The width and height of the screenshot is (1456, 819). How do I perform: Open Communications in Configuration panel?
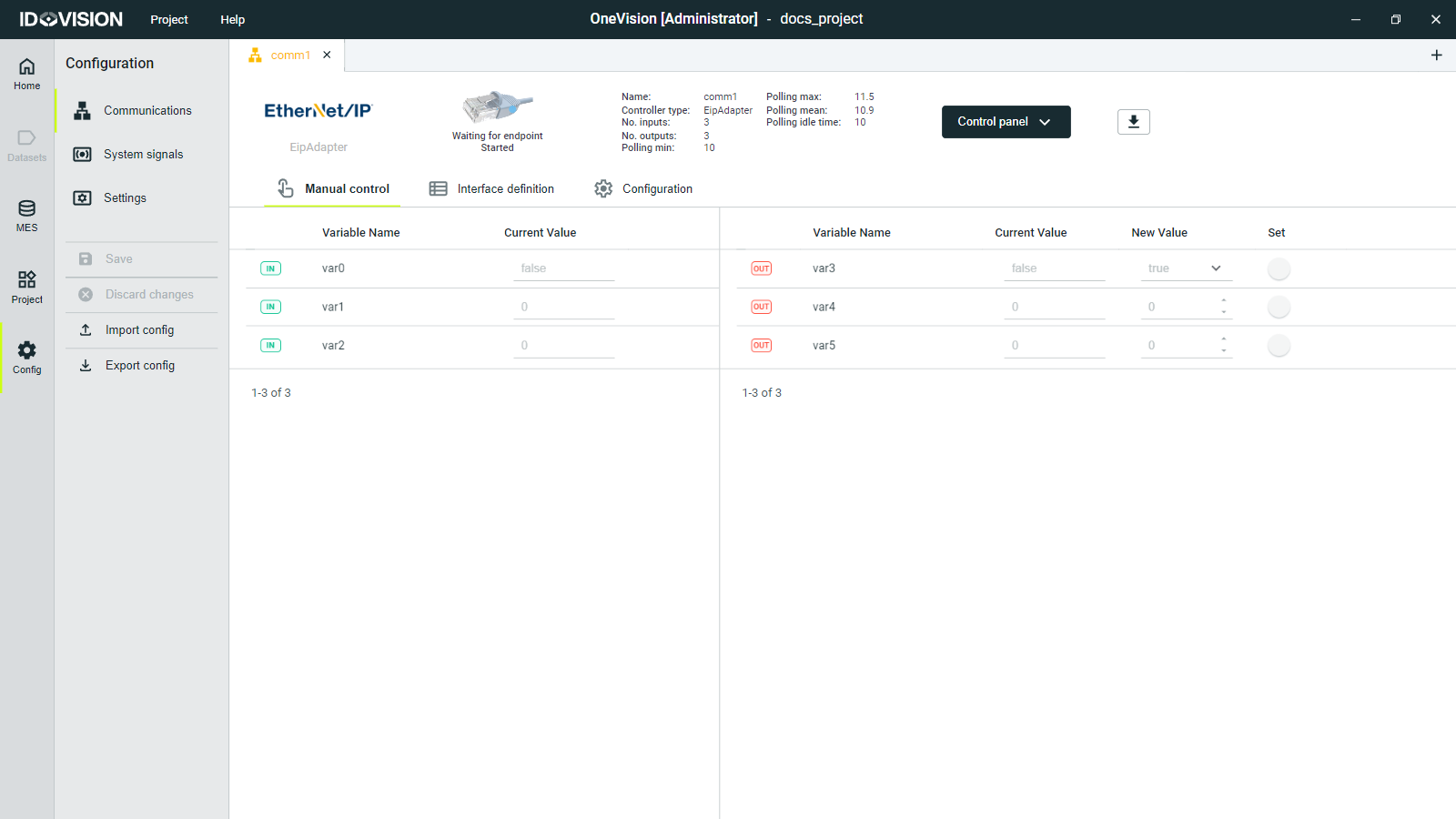click(147, 111)
